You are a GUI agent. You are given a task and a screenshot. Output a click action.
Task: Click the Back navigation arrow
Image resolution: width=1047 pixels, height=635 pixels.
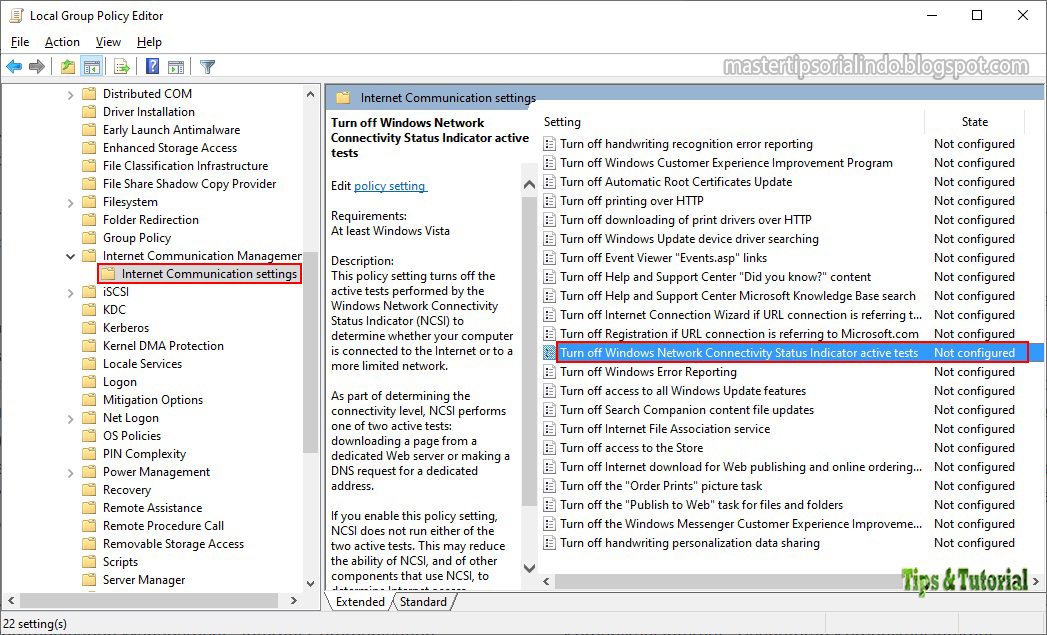click(13, 66)
